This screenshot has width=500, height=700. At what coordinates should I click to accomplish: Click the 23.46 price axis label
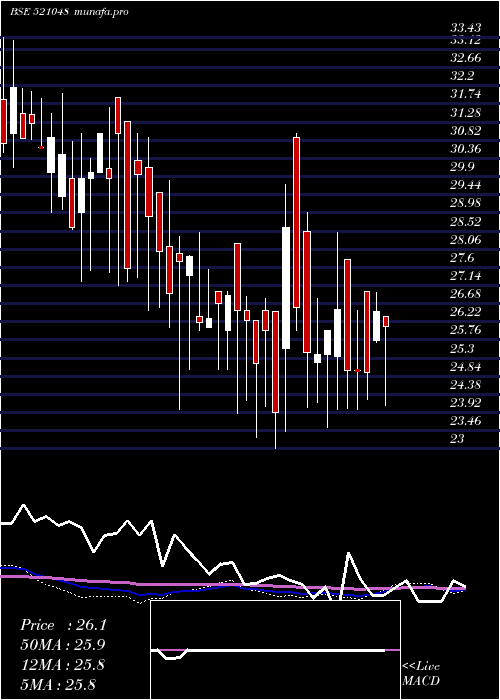466,421
